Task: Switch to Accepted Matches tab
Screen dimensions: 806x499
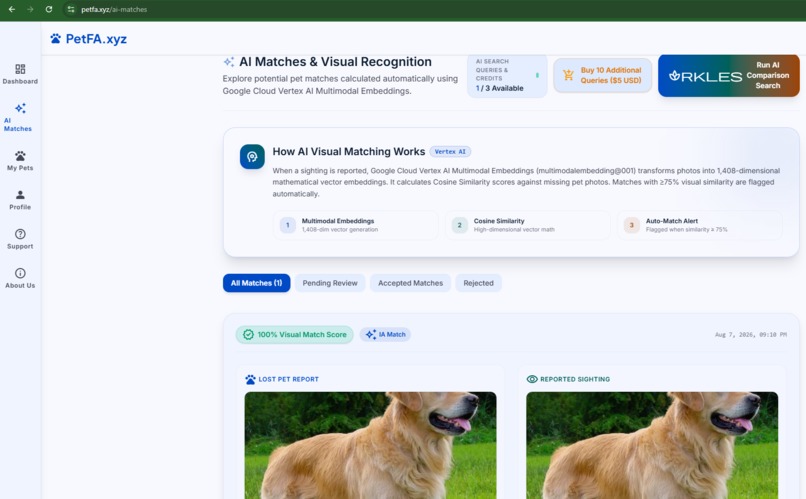Action: pos(410,283)
